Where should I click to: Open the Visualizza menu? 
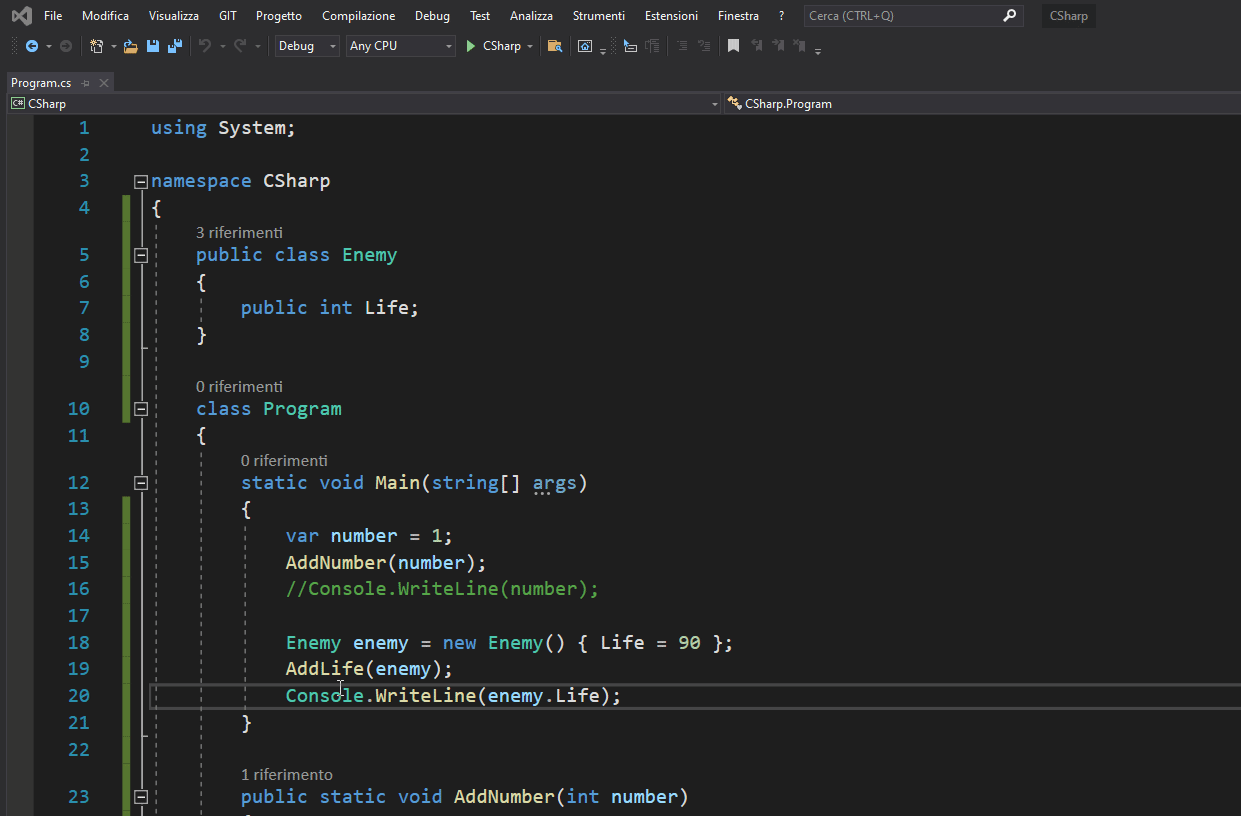[174, 16]
